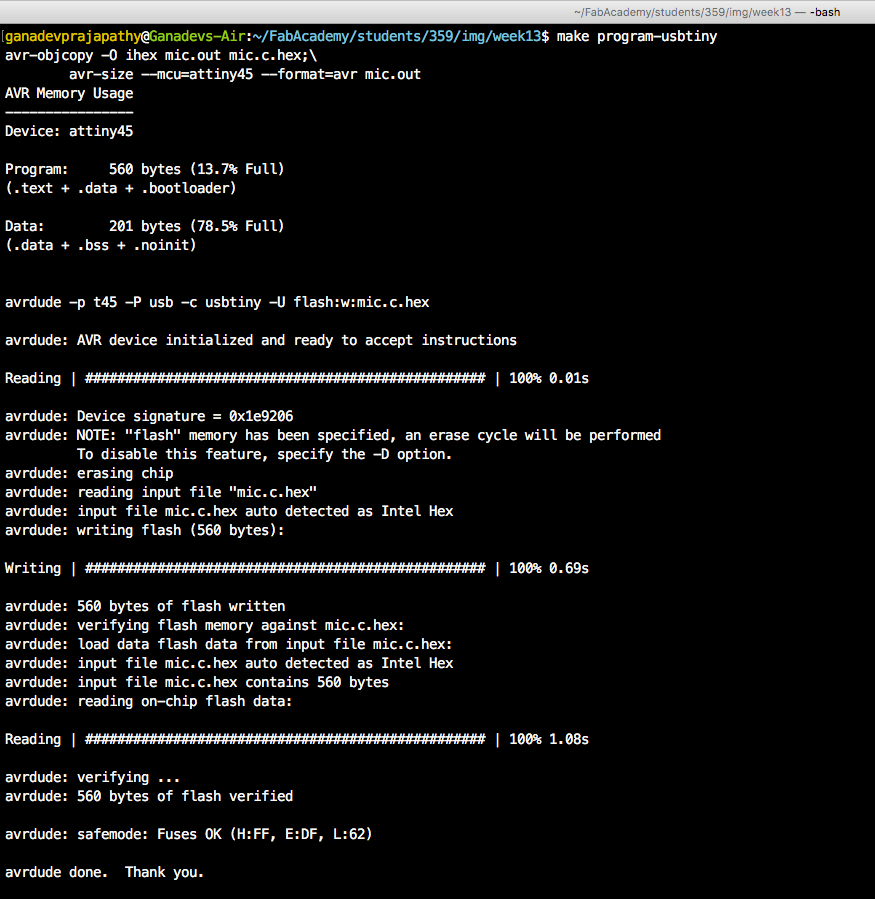Screen dimensions: 875x899
Task: Click the 'Program: 560 bytes (13.7% Full)' line
Action: (144, 169)
